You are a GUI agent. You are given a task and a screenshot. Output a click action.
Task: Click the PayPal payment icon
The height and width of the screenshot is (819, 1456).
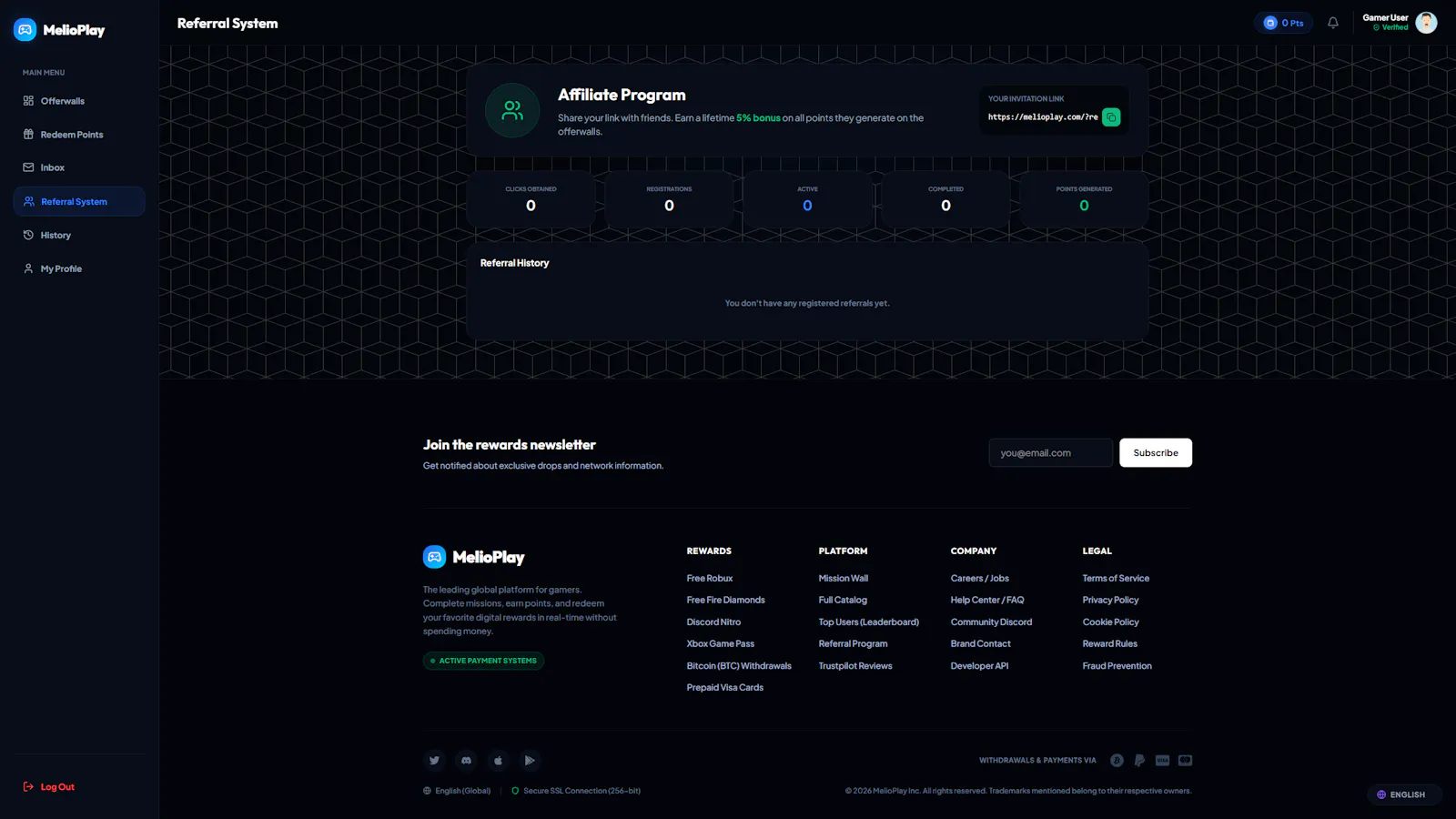1139,761
